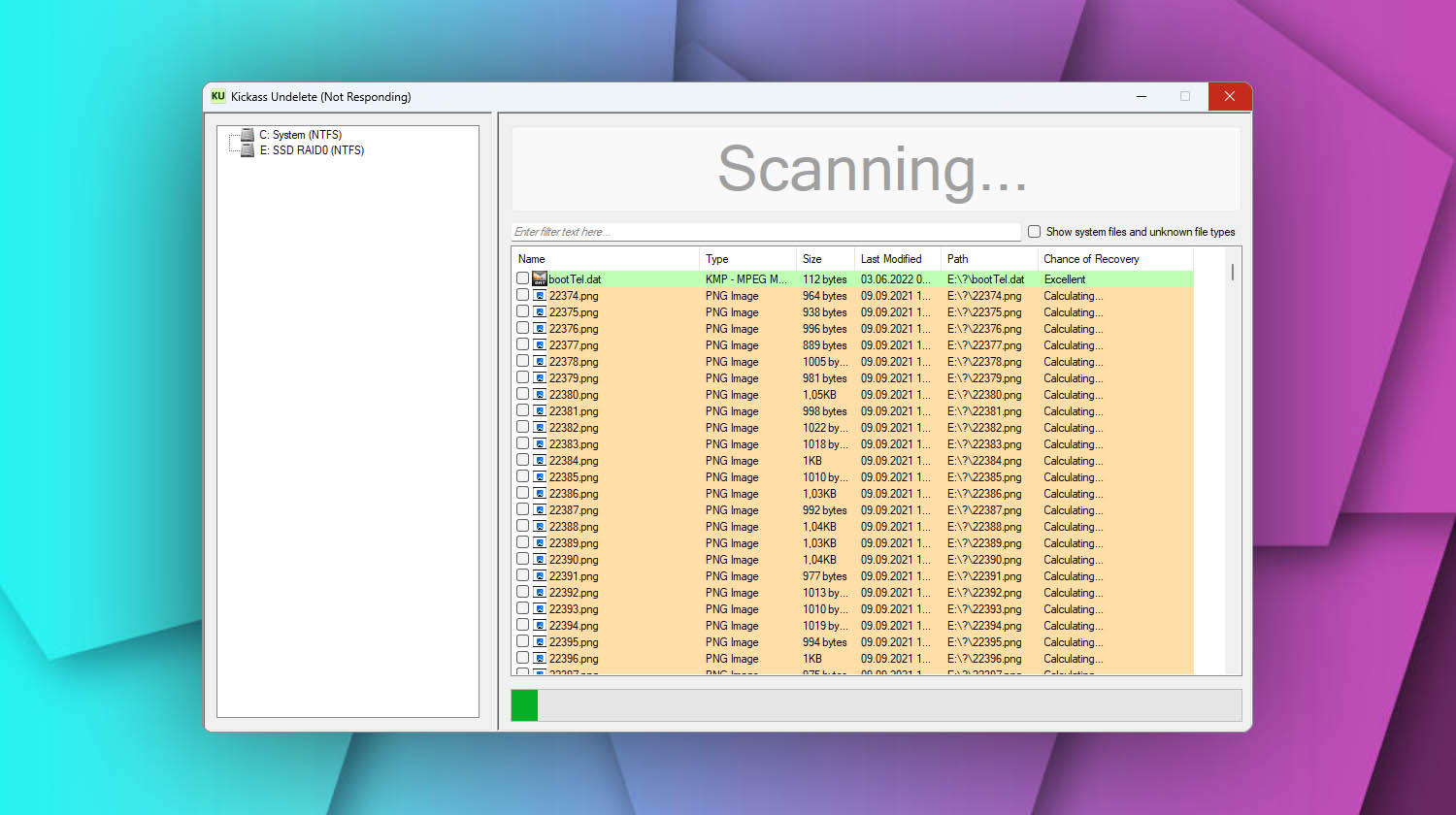The height and width of the screenshot is (815, 1456).
Task: Click the Kickass Undelete KU app icon
Action: coord(218,96)
